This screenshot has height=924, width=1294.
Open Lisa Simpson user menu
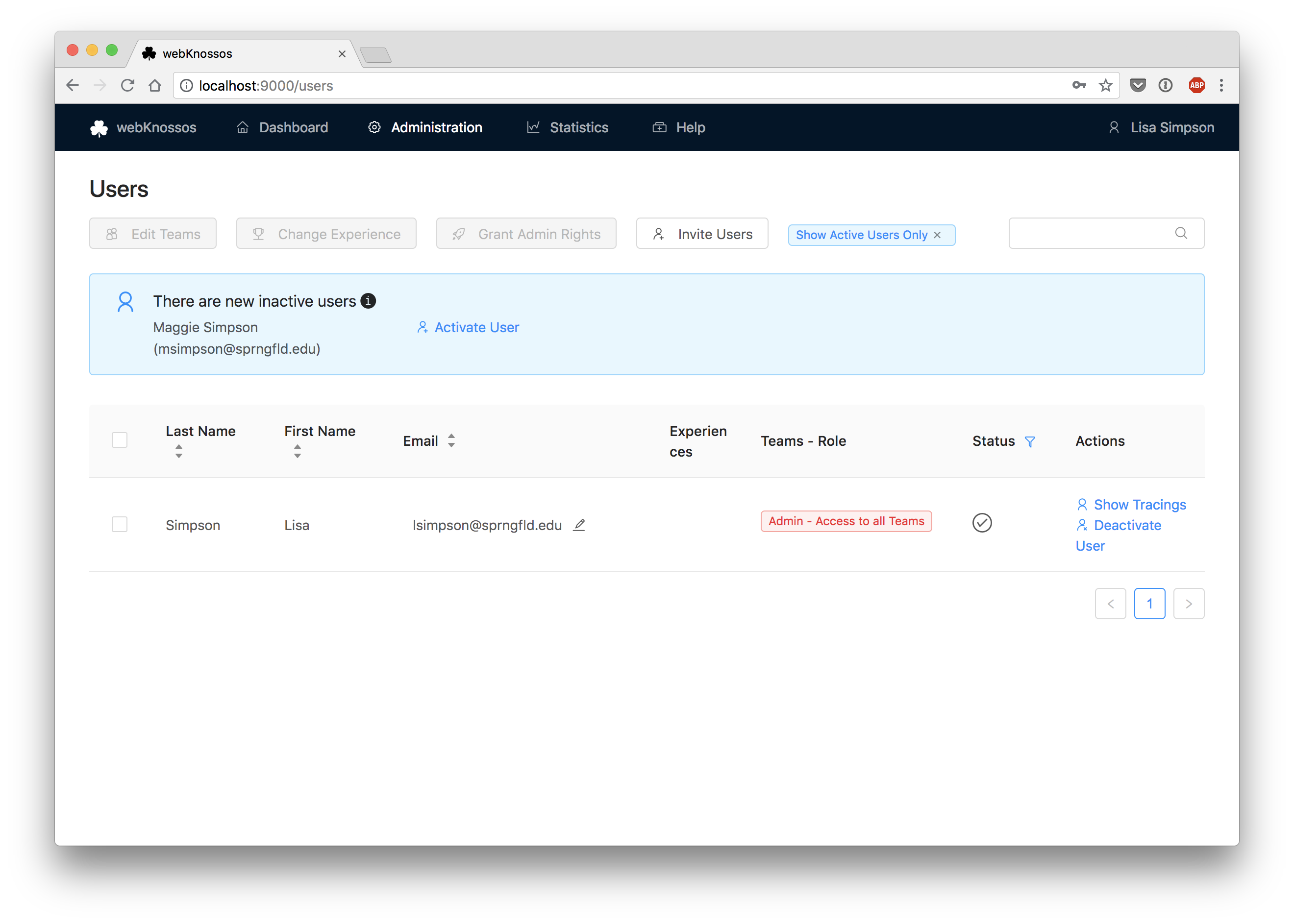coord(1161,127)
